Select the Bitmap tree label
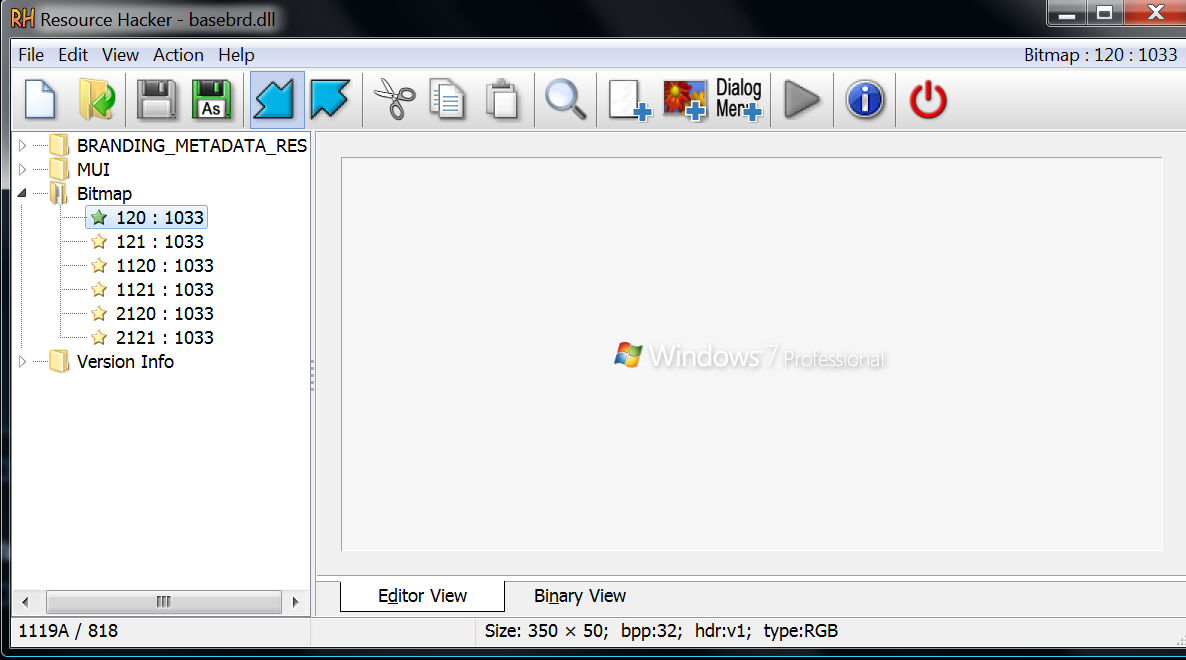The width and height of the screenshot is (1186, 660). (x=104, y=194)
